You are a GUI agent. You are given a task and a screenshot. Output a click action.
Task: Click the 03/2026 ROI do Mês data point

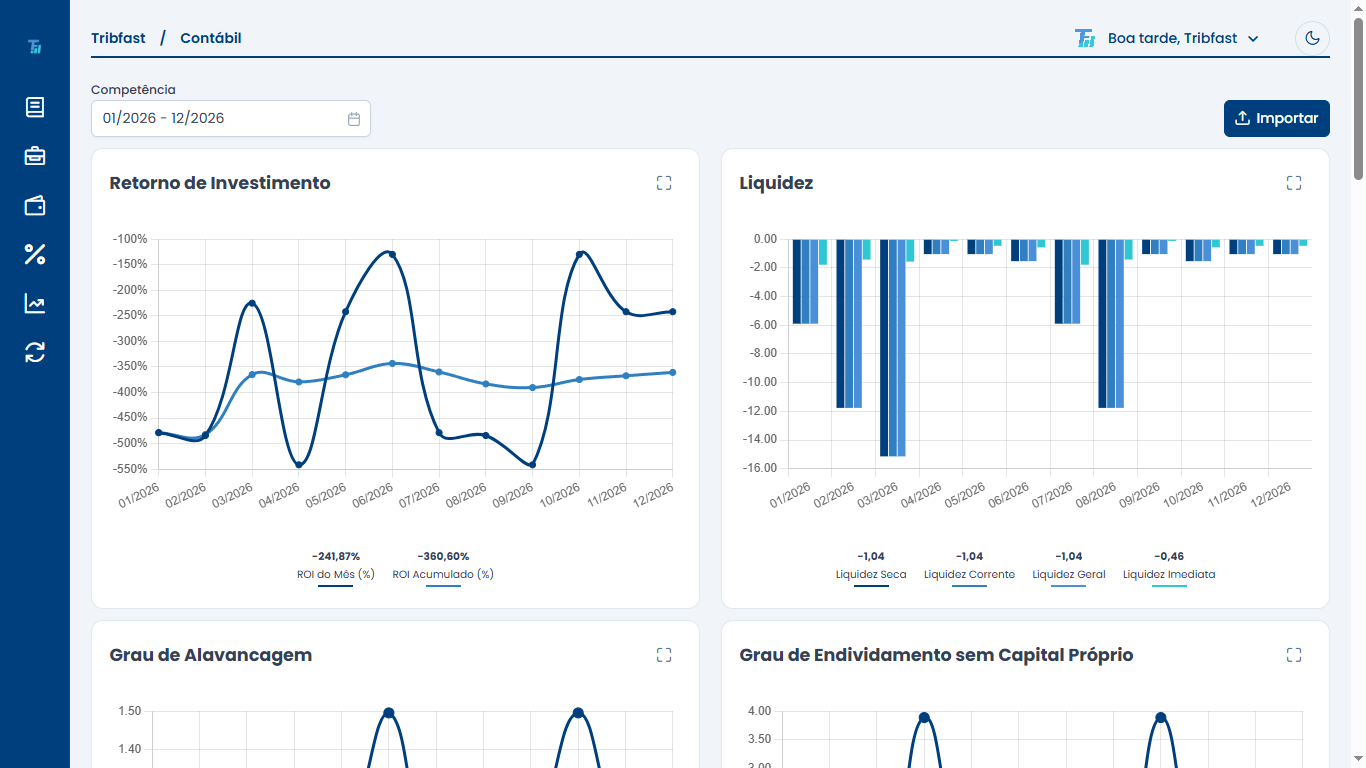252,303
